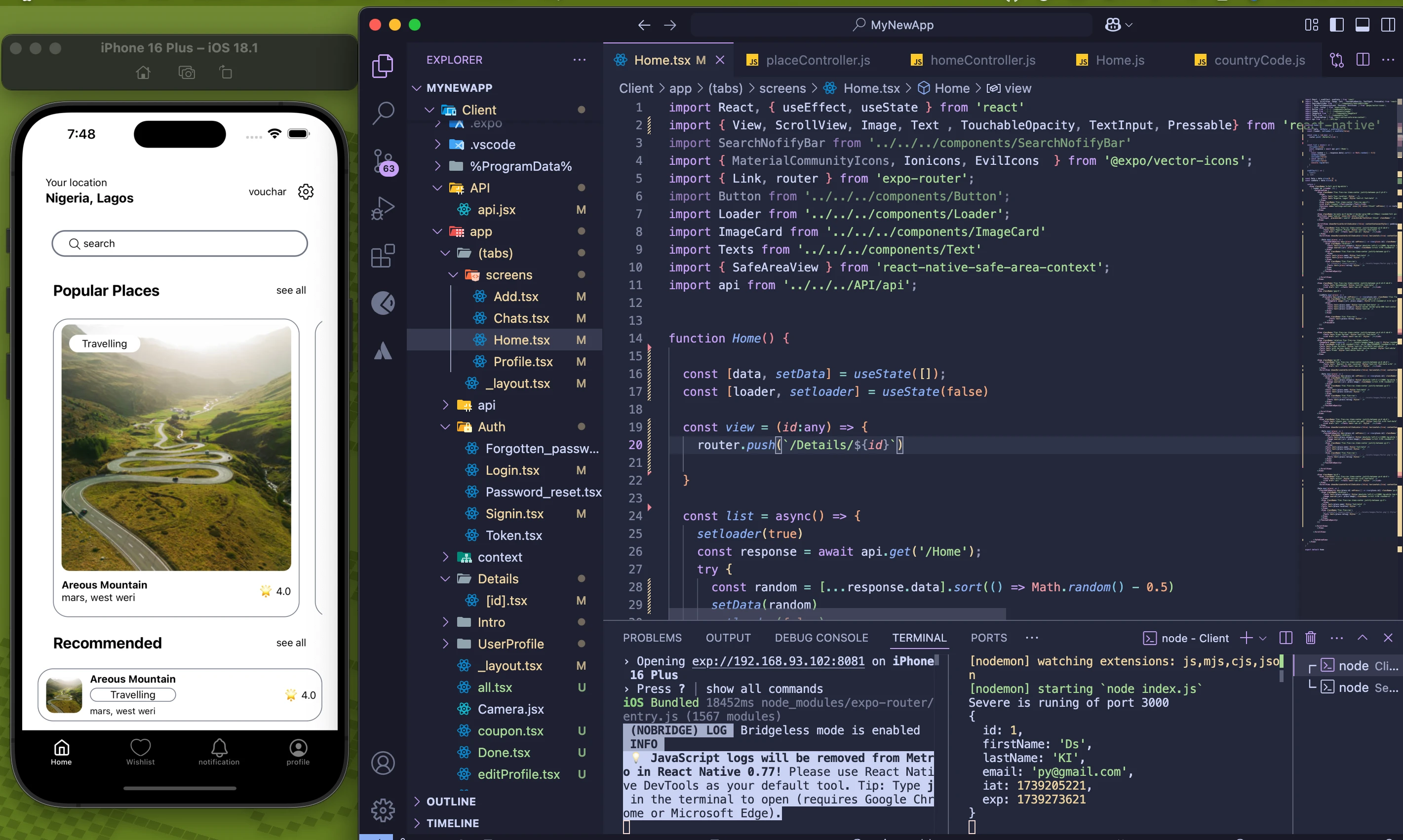This screenshot has width=1403, height=840.
Task: Take a simulator screenshot with camera icon
Action: [186, 73]
